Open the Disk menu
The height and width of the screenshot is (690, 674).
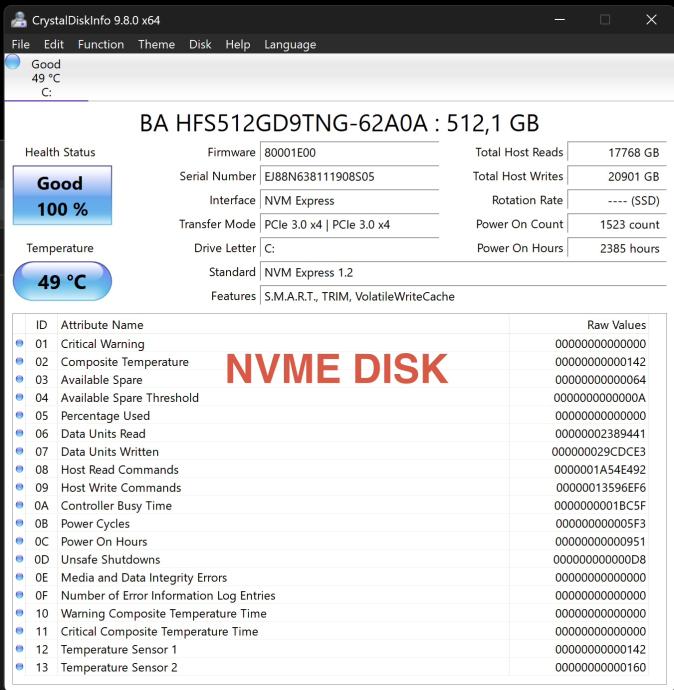pos(200,44)
